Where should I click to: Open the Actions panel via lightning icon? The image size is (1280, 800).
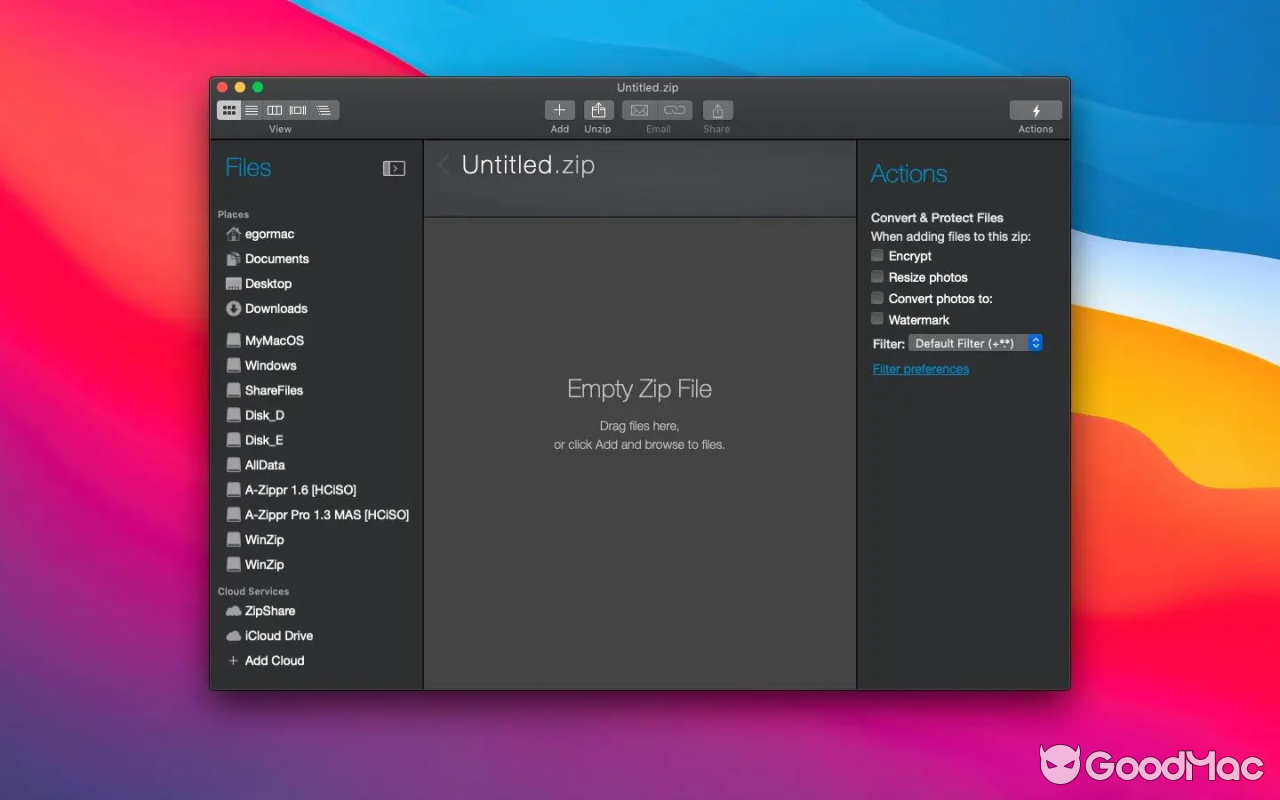tap(1036, 110)
